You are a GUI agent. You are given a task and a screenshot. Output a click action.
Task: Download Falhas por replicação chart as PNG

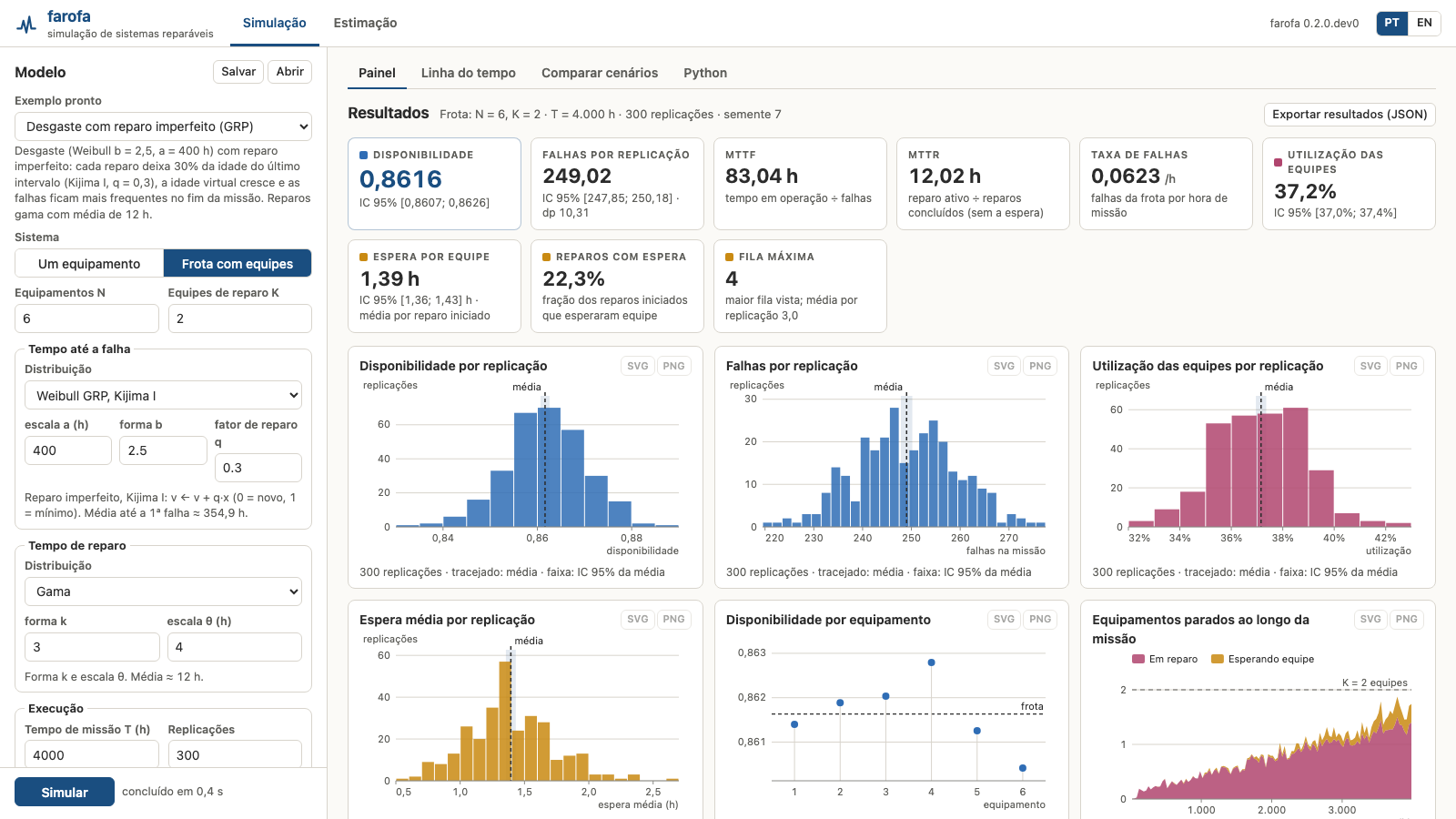coord(1040,366)
